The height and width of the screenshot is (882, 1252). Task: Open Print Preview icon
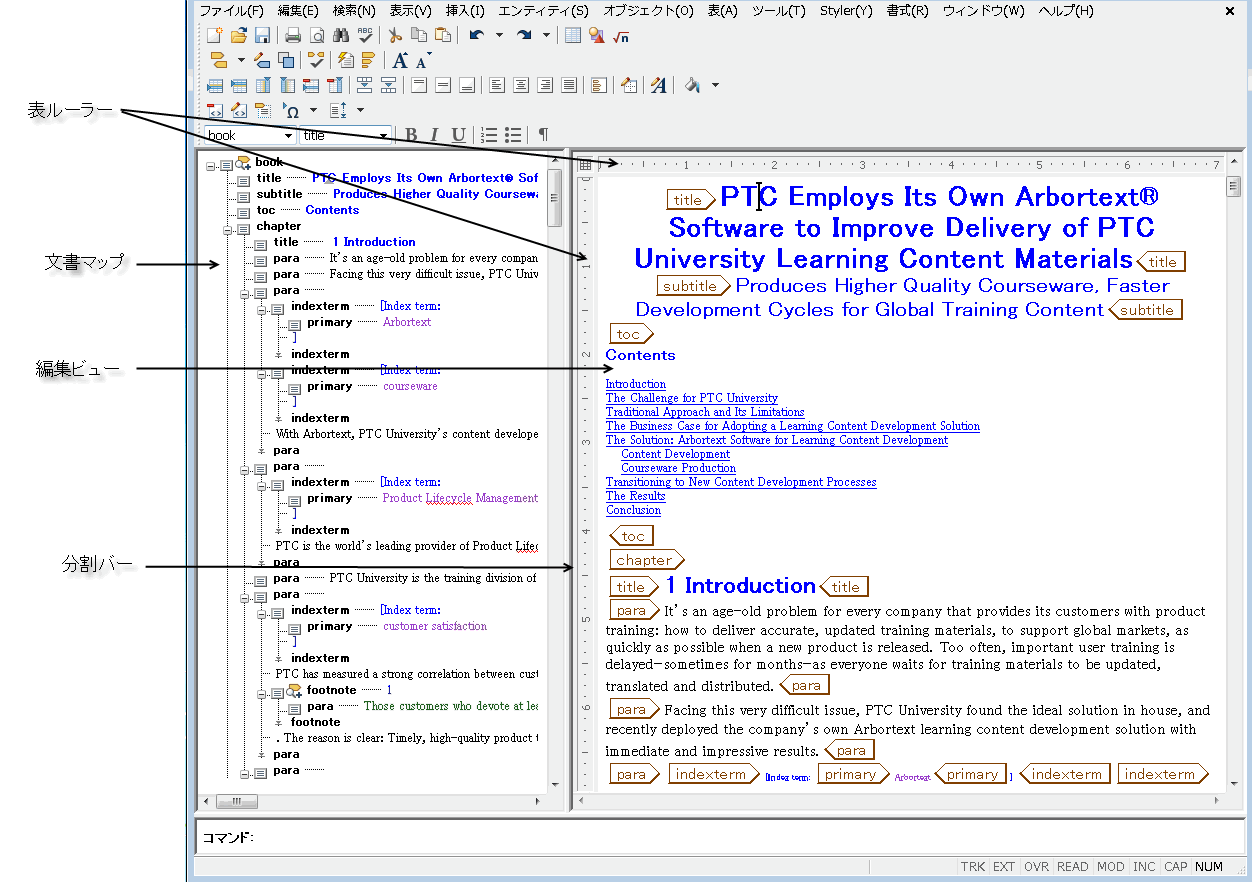(316, 35)
